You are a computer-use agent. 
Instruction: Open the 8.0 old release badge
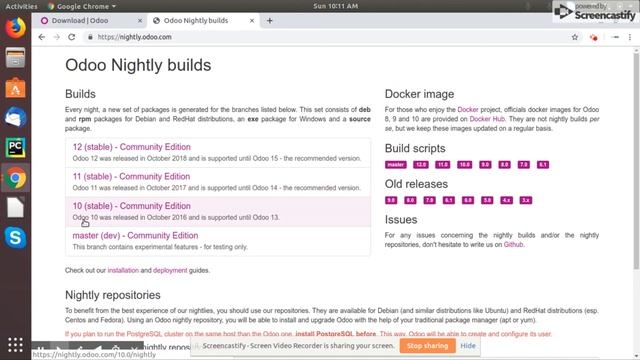410,200
